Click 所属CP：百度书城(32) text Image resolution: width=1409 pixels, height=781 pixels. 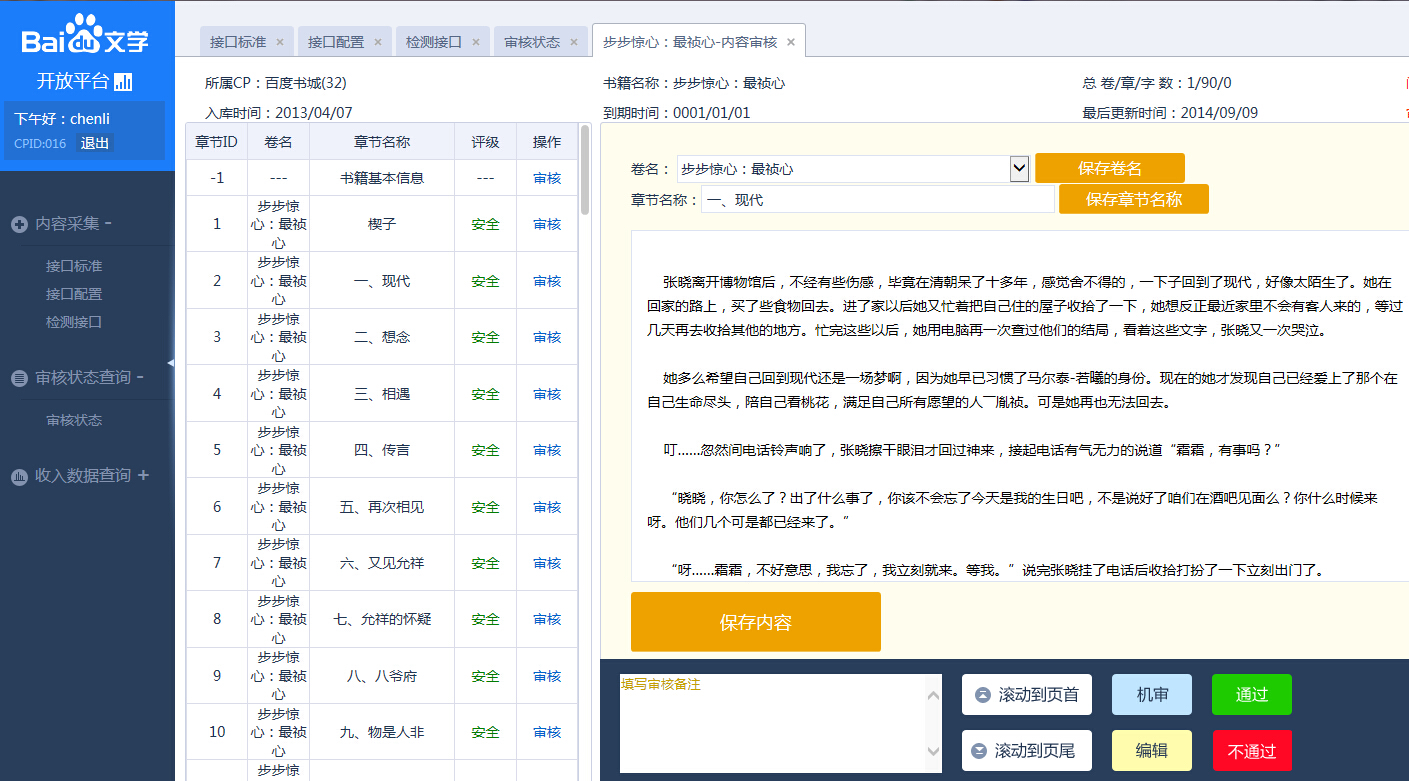[x=276, y=83]
